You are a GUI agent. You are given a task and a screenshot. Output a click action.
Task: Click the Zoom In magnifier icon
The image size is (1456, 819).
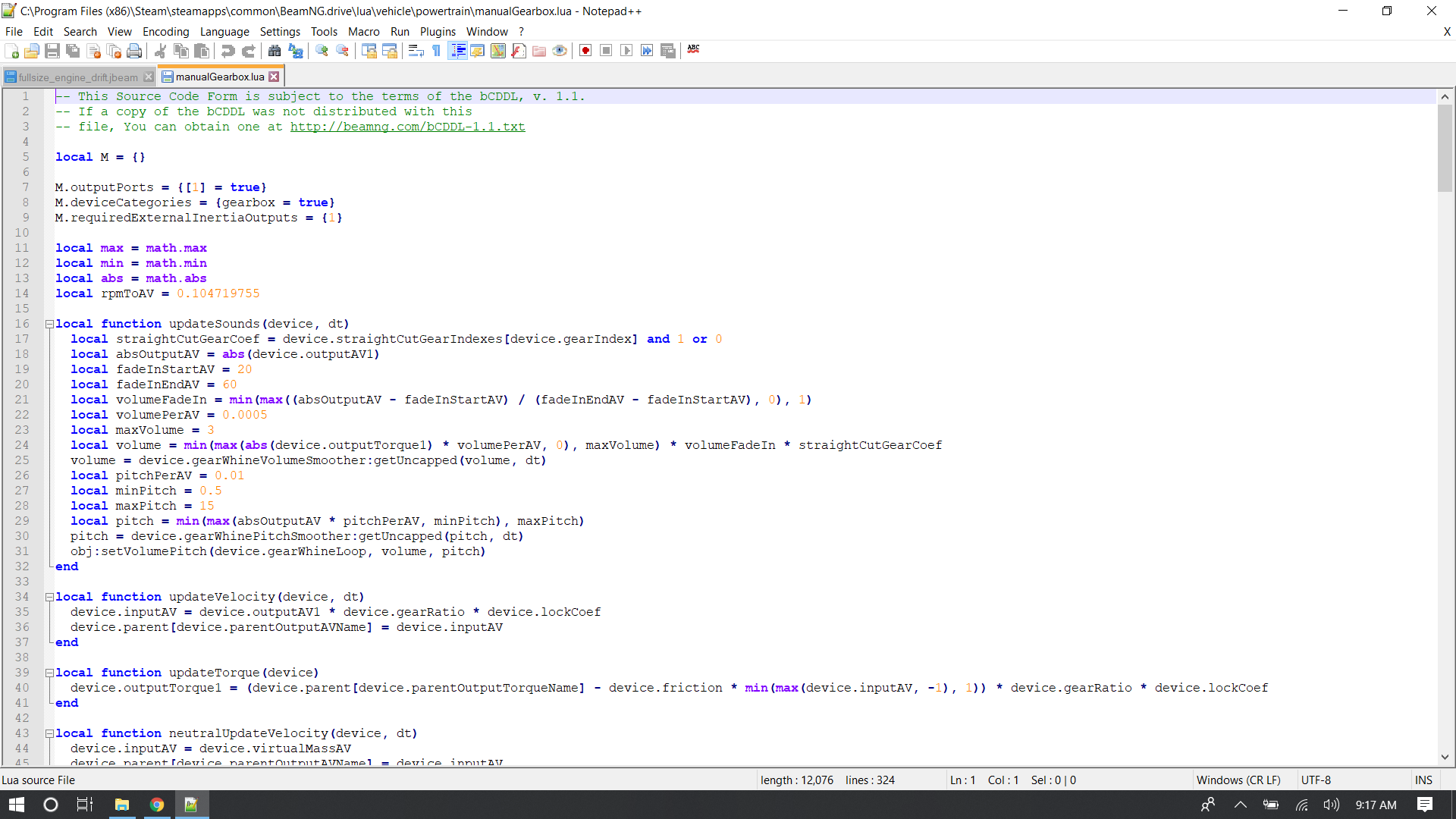tap(322, 51)
